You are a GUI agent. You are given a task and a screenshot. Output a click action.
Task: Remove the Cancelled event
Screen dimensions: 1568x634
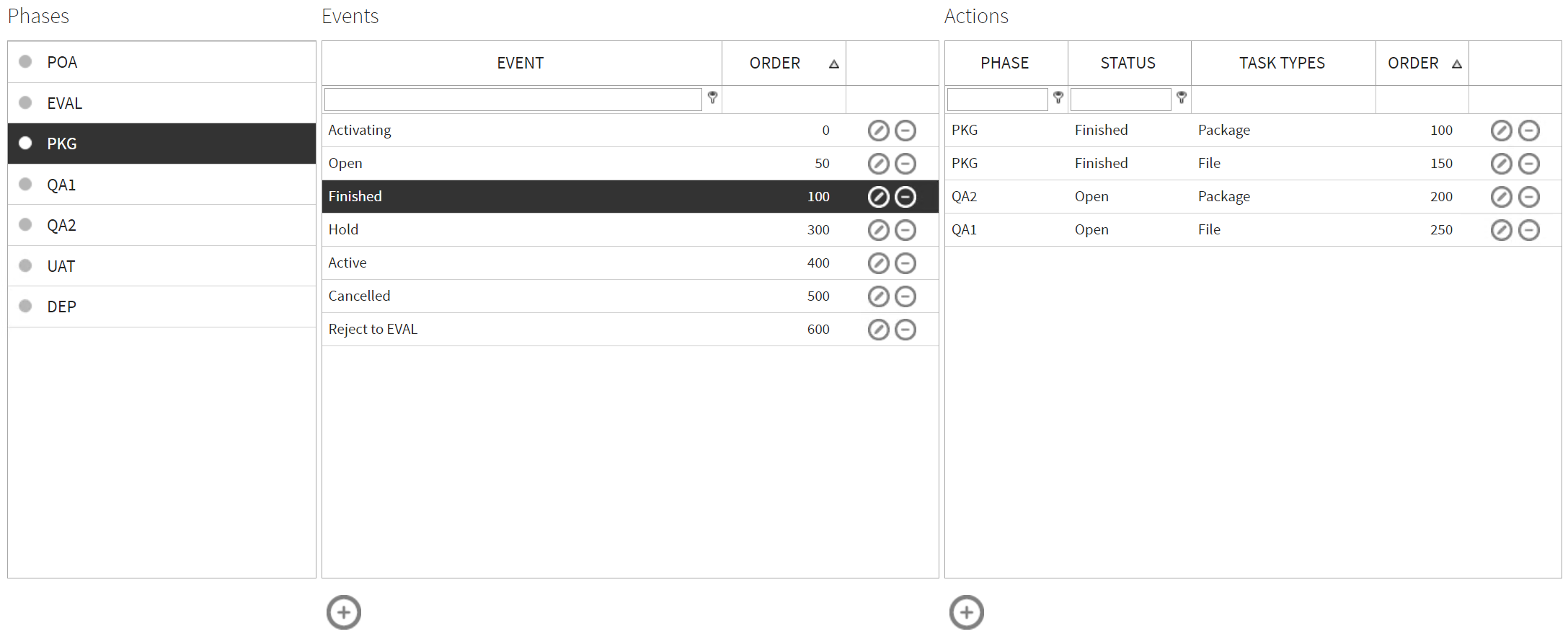point(905,296)
